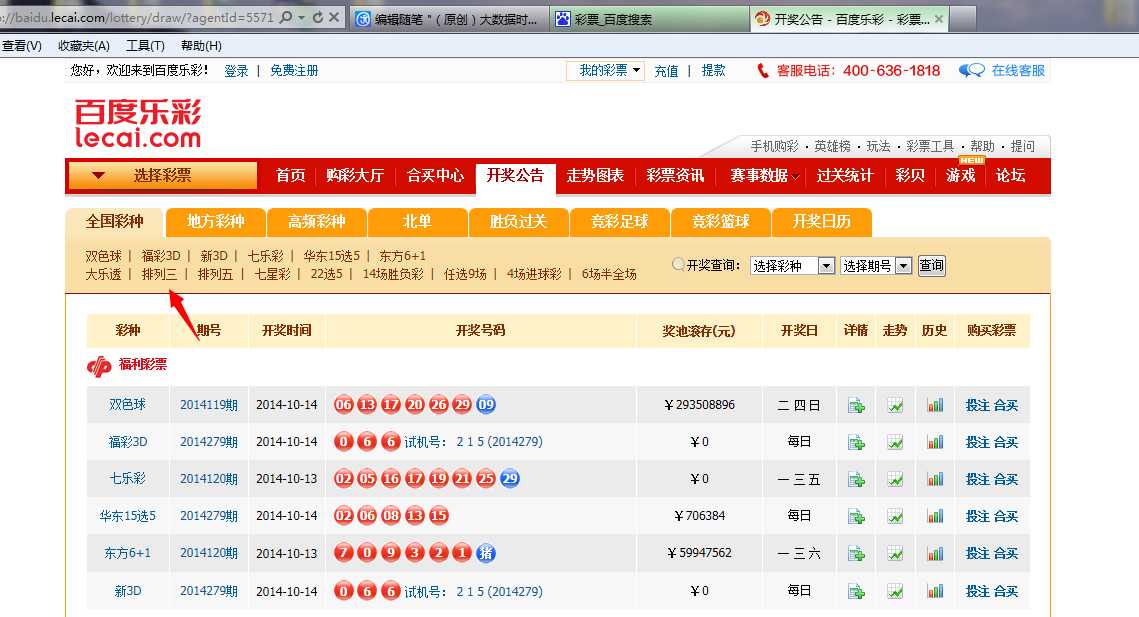Open trend chart icon for 双色球 row
This screenshot has width=1139, height=617.
click(895, 406)
